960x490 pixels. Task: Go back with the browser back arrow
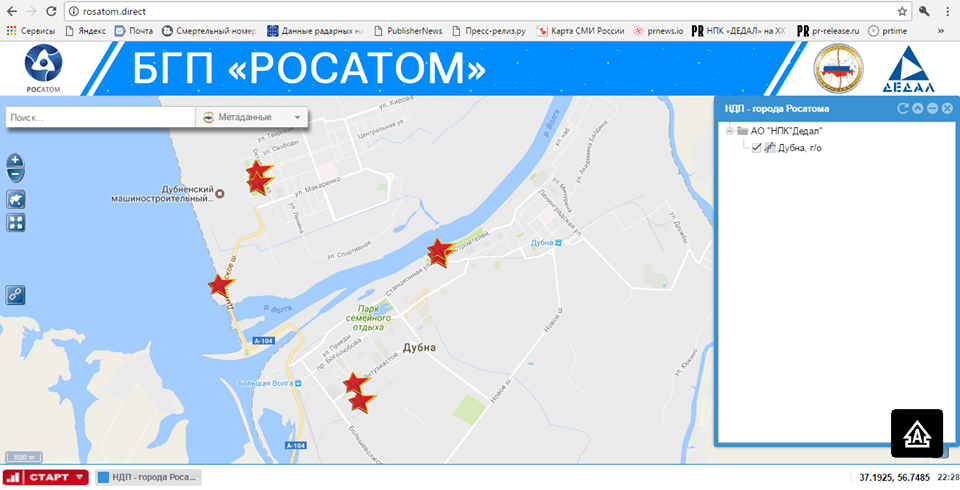(12, 11)
